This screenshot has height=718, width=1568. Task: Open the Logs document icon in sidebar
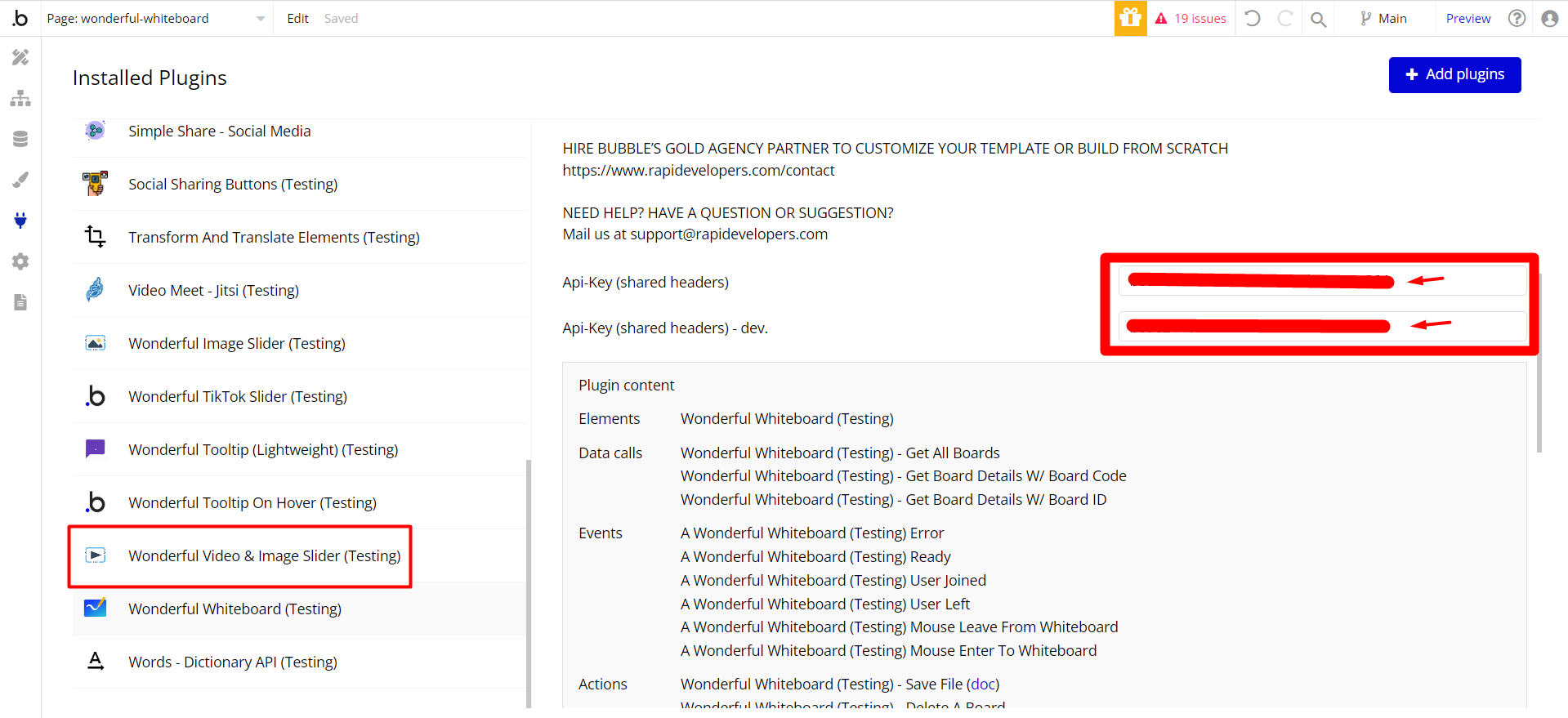[x=20, y=302]
